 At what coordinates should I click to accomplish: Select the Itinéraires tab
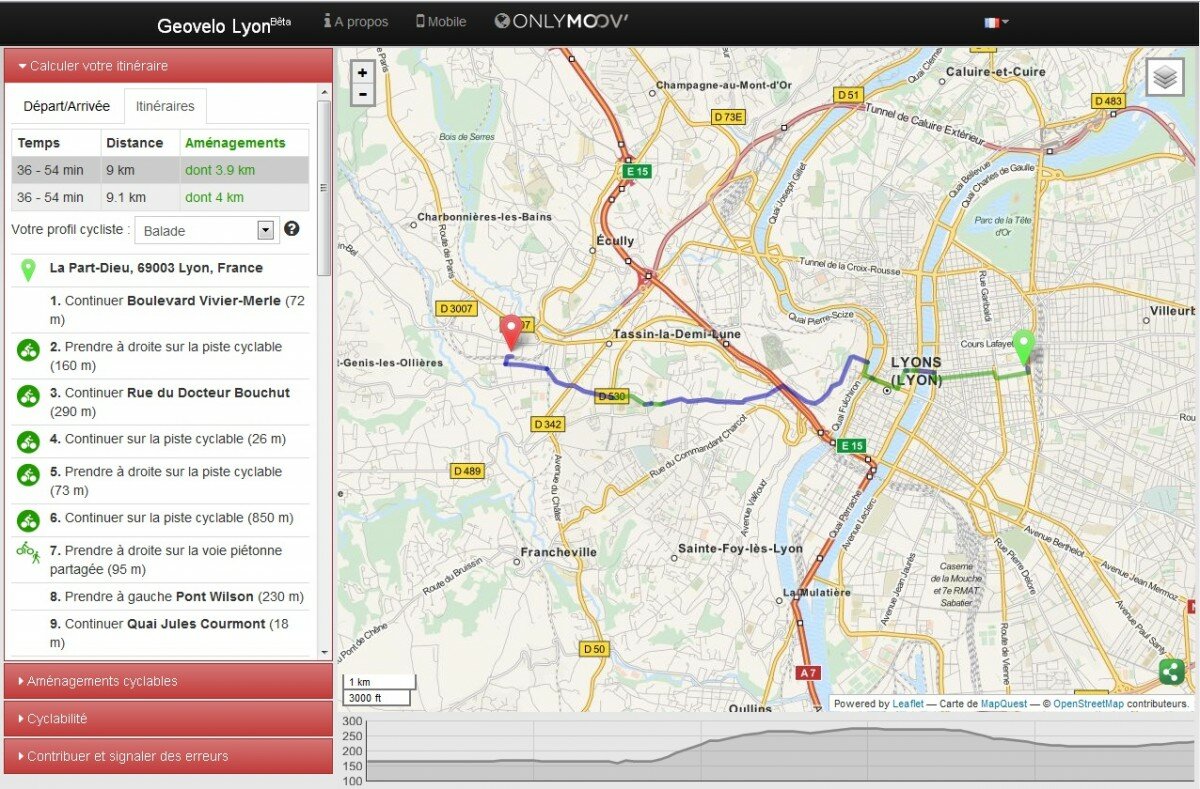pos(165,106)
